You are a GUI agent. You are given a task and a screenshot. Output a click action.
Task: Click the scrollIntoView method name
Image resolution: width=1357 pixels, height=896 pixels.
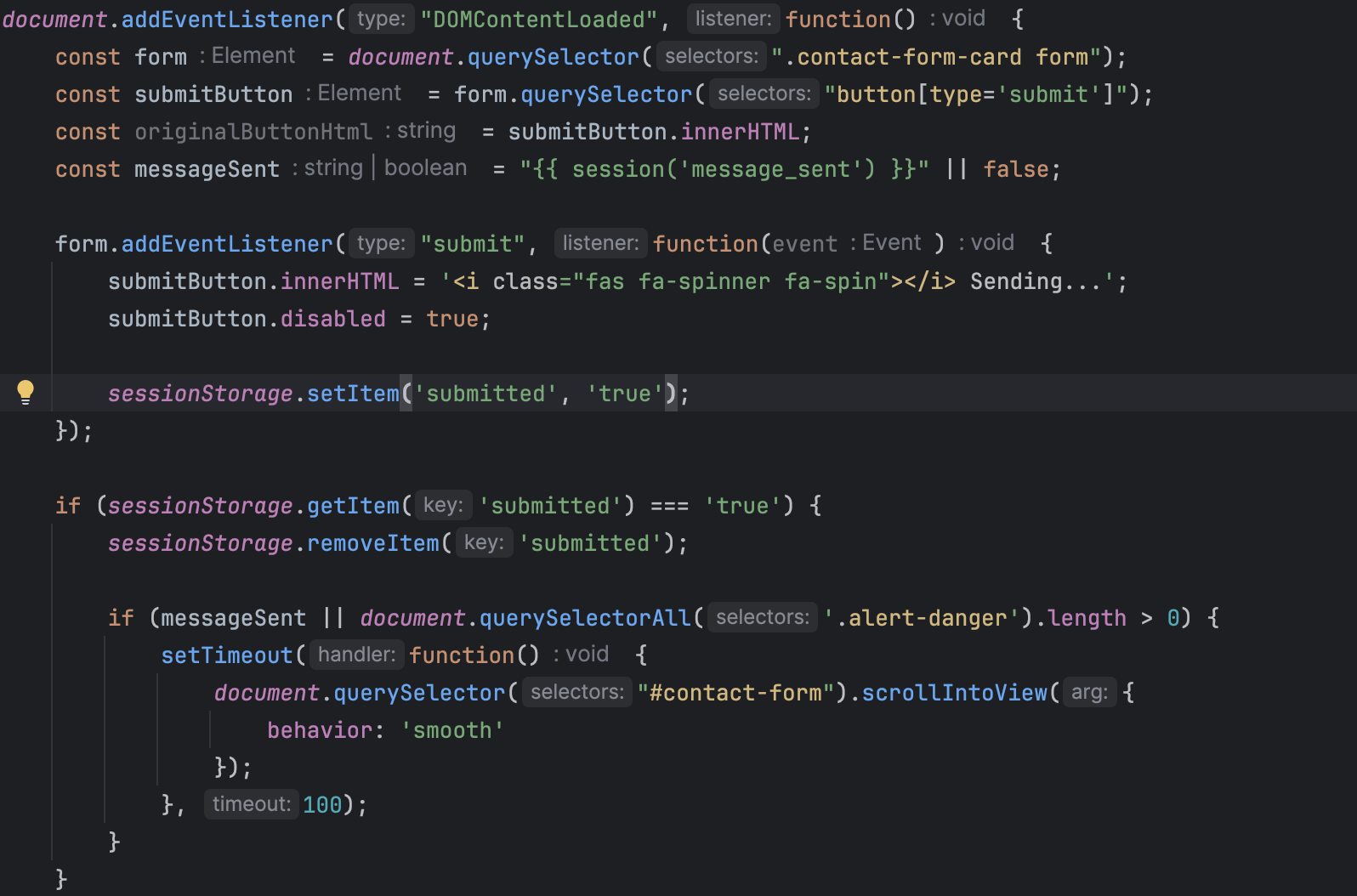coord(955,693)
